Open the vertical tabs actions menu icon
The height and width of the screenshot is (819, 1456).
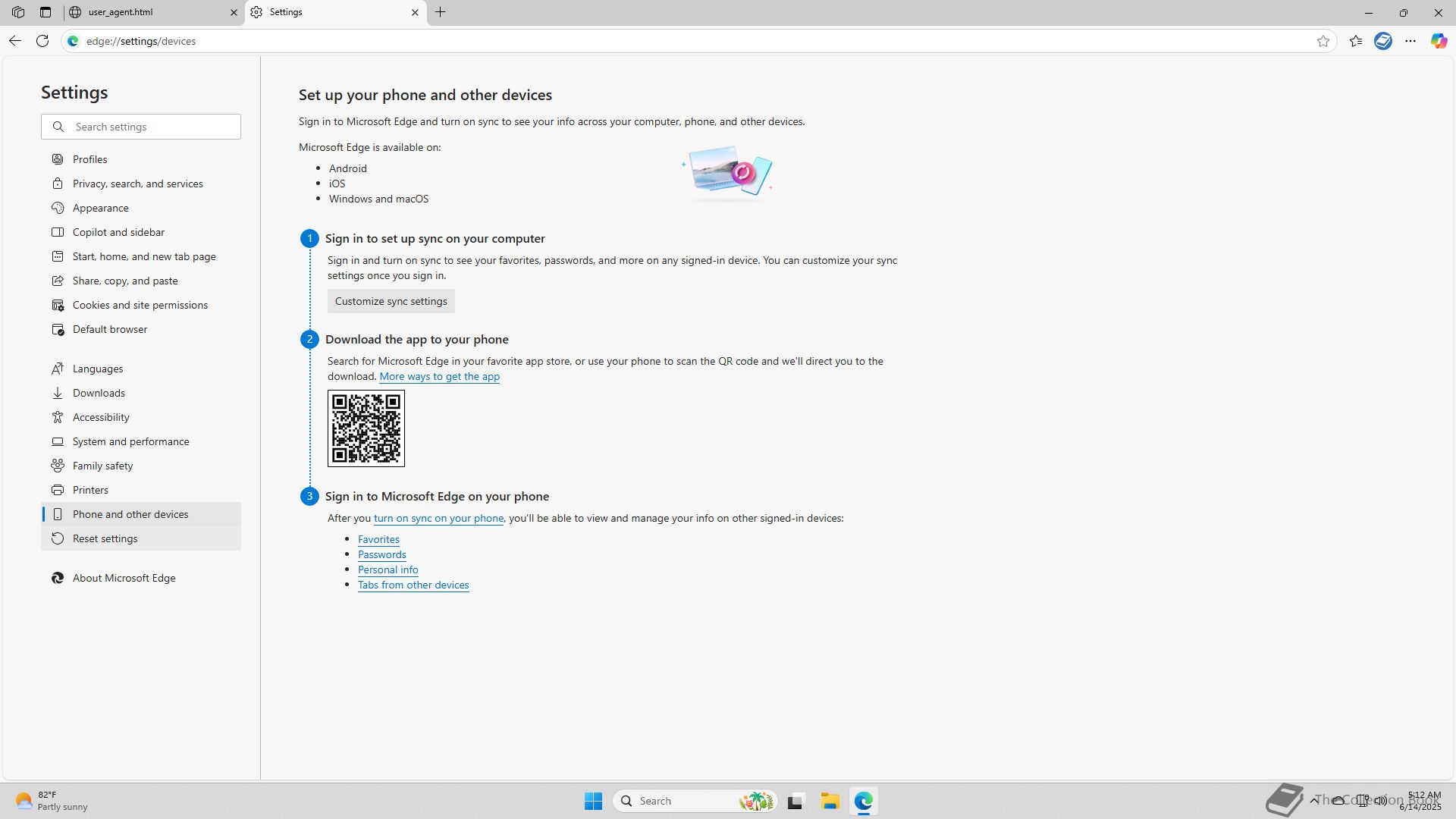pyautogui.click(x=45, y=12)
